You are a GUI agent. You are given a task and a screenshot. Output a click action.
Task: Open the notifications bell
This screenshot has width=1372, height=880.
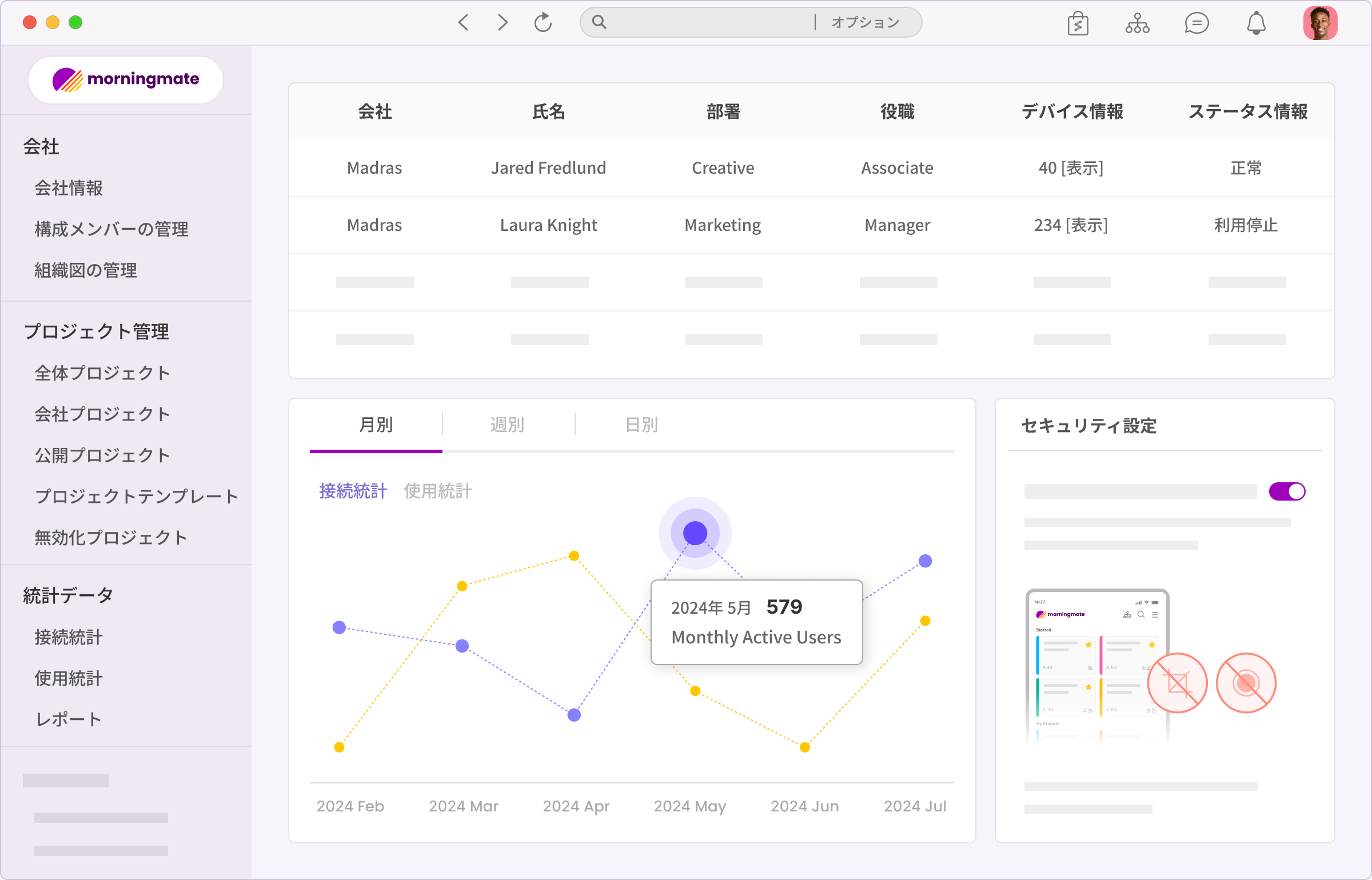click(1256, 23)
